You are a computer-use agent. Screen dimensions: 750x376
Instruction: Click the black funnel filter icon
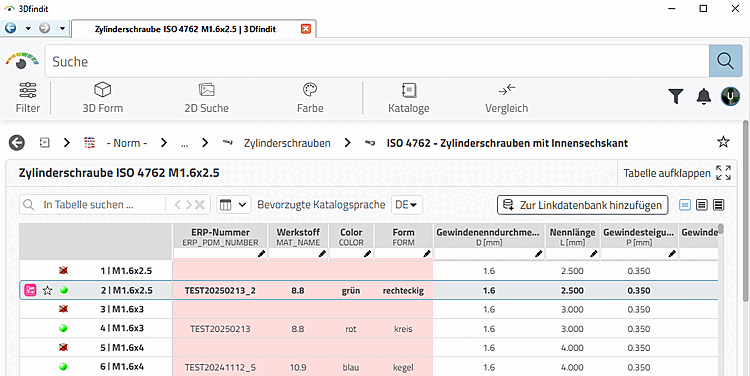click(x=675, y=97)
